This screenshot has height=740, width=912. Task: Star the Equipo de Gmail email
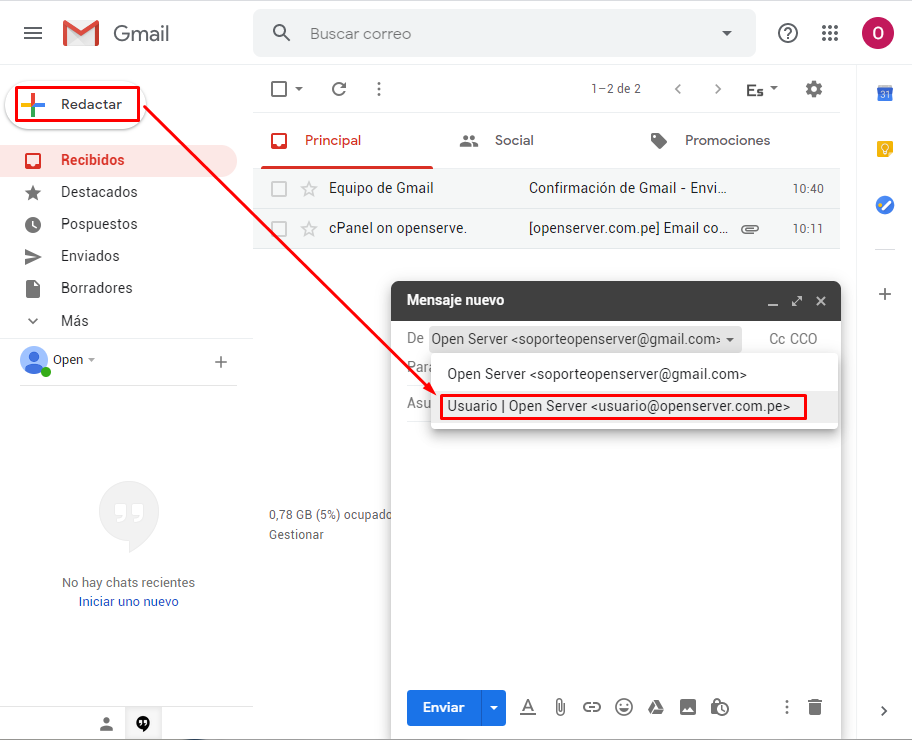[x=308, y=188]
